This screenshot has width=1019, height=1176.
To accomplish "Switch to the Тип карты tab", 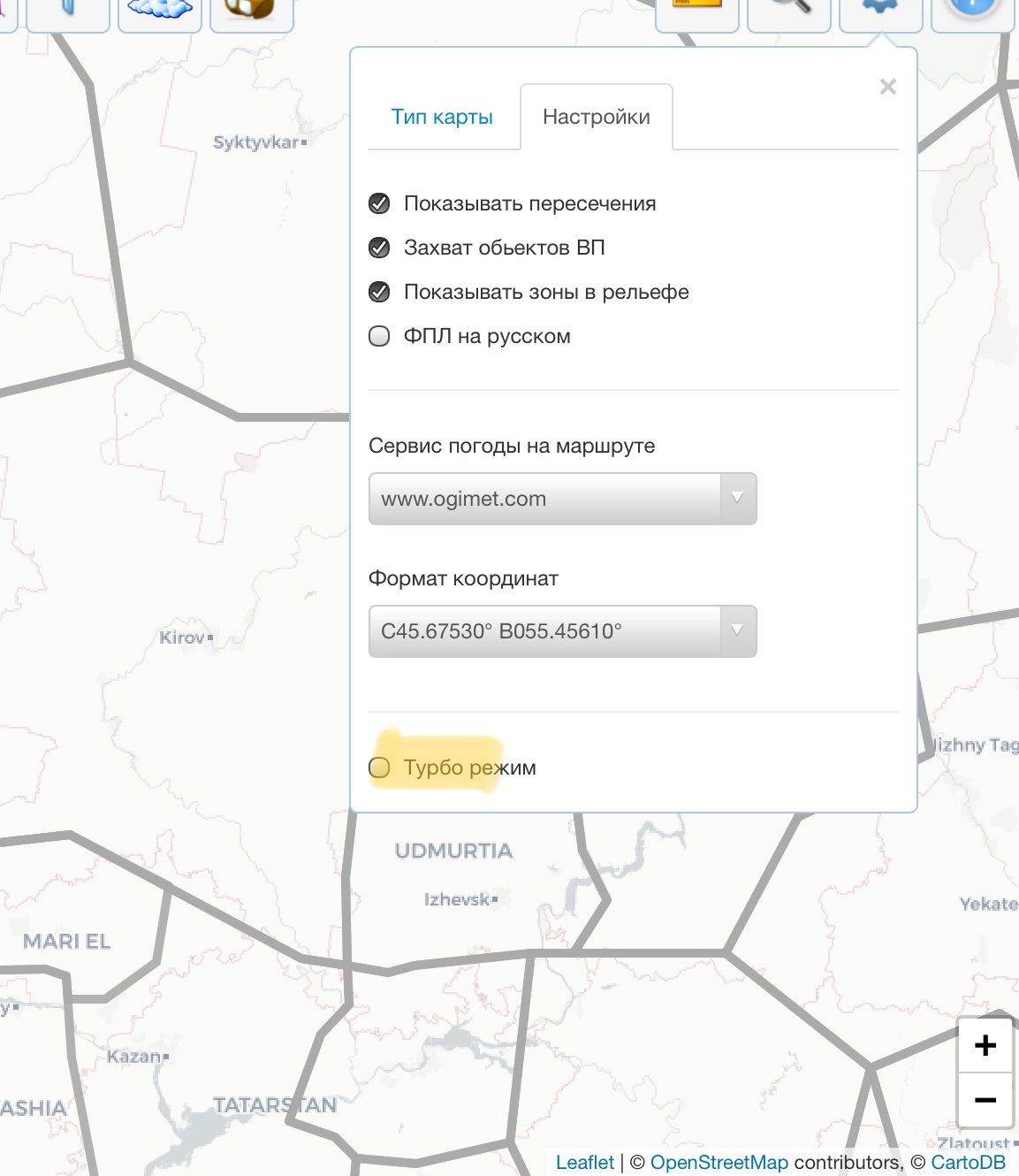I will [442, 117].
